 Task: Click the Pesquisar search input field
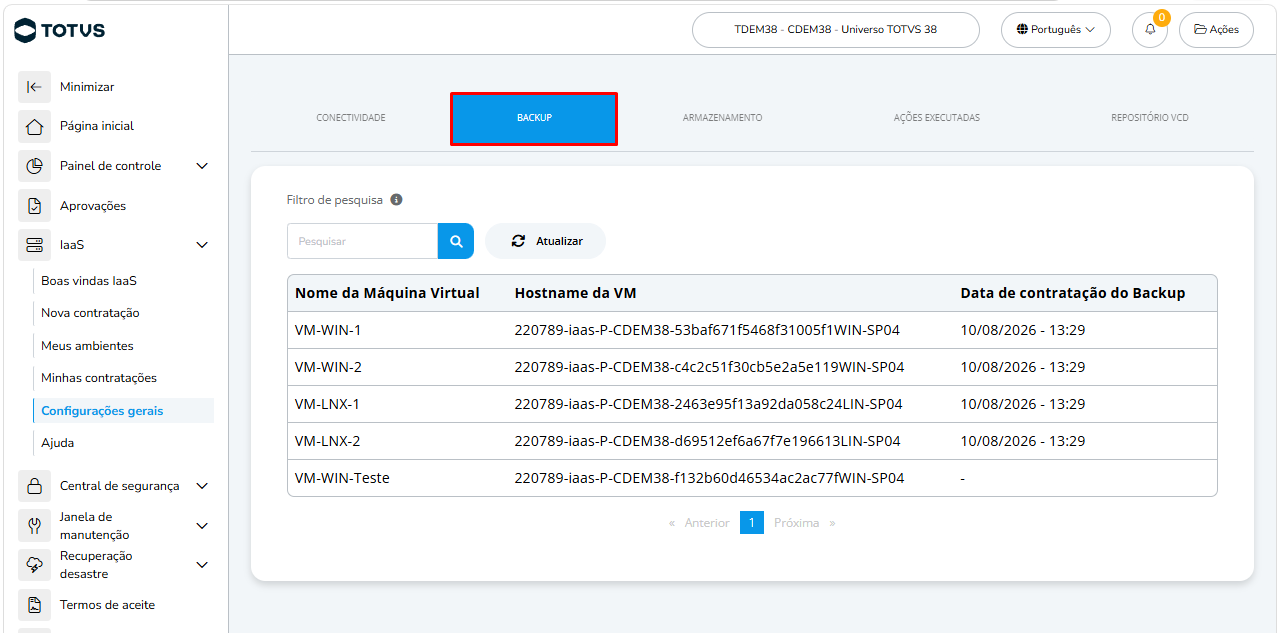362,241
